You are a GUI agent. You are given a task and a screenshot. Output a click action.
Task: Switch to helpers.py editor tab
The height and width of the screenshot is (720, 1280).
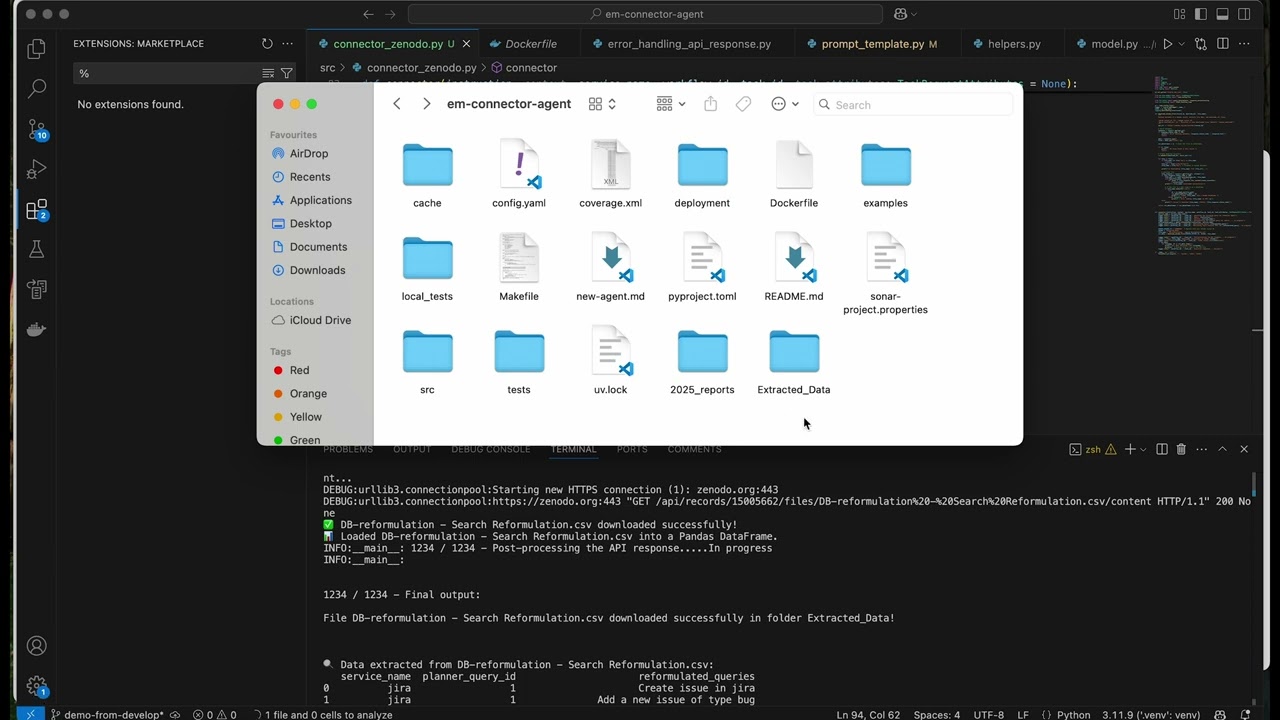[1013, 44]
